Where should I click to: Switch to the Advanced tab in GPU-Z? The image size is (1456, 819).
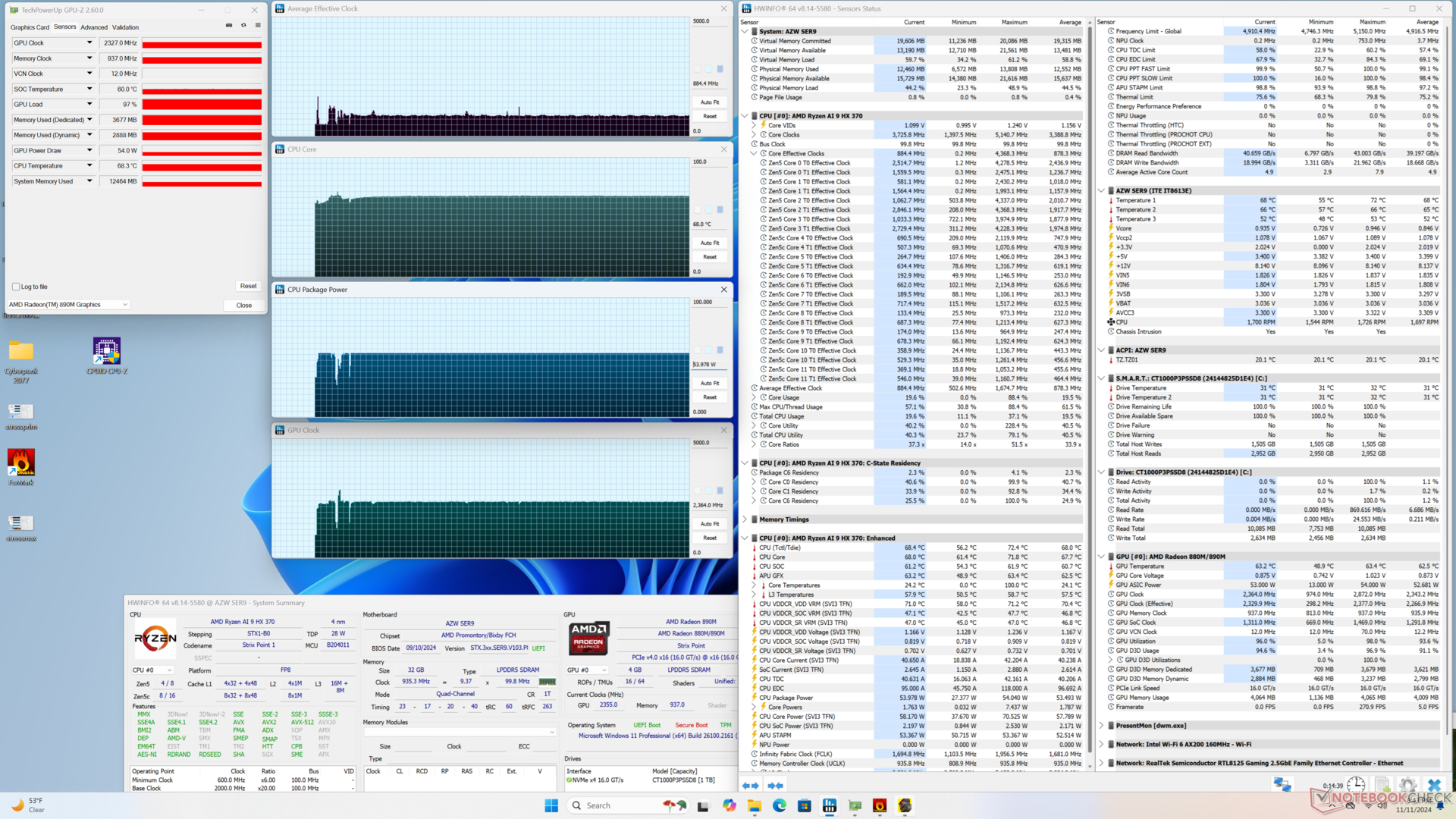coord(94,27)
